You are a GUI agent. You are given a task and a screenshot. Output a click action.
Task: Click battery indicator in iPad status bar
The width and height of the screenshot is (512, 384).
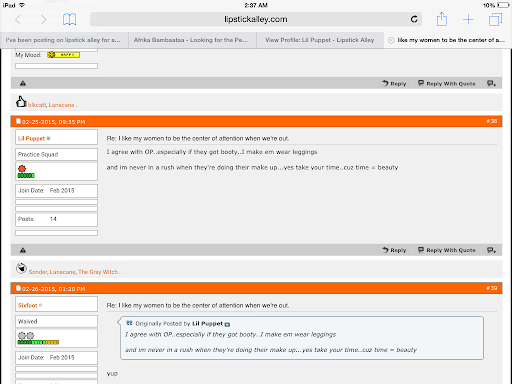(503, 5)
